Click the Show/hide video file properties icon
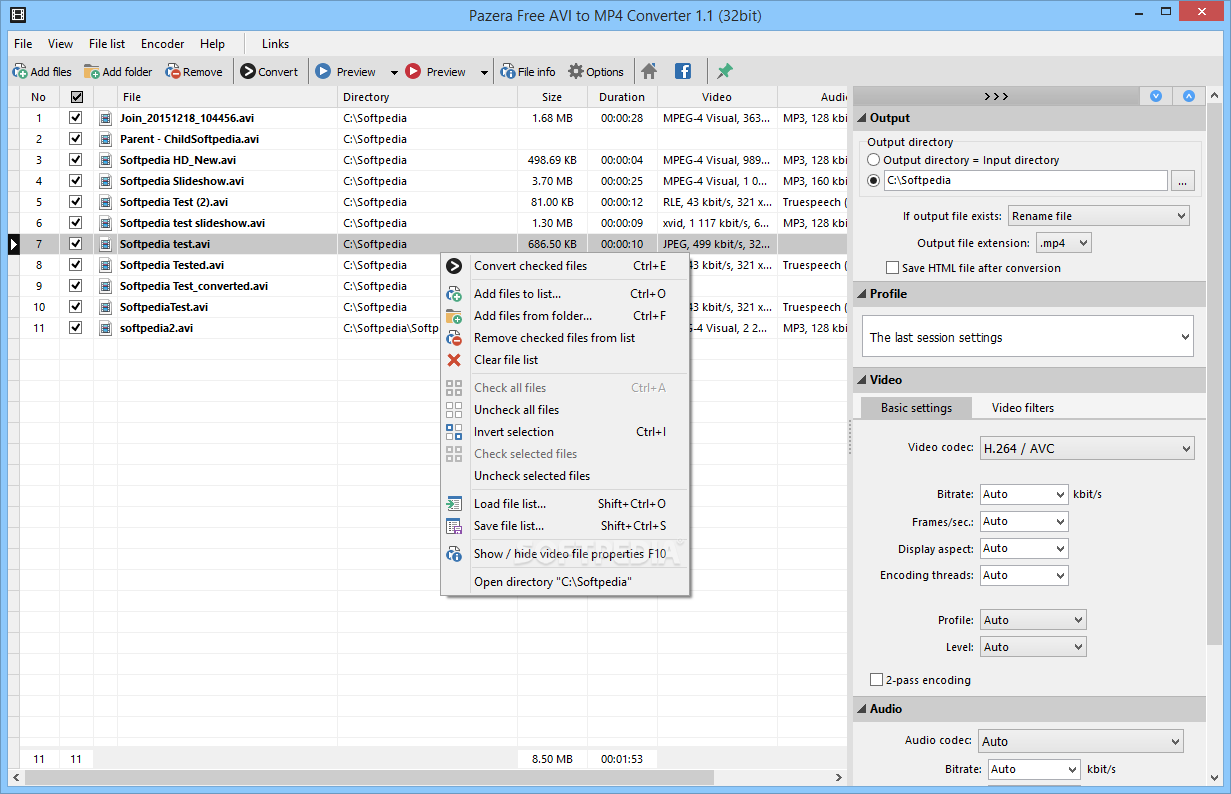This screenshot has width=1231, height=794. pyautogui.click(x=454, y=554)
